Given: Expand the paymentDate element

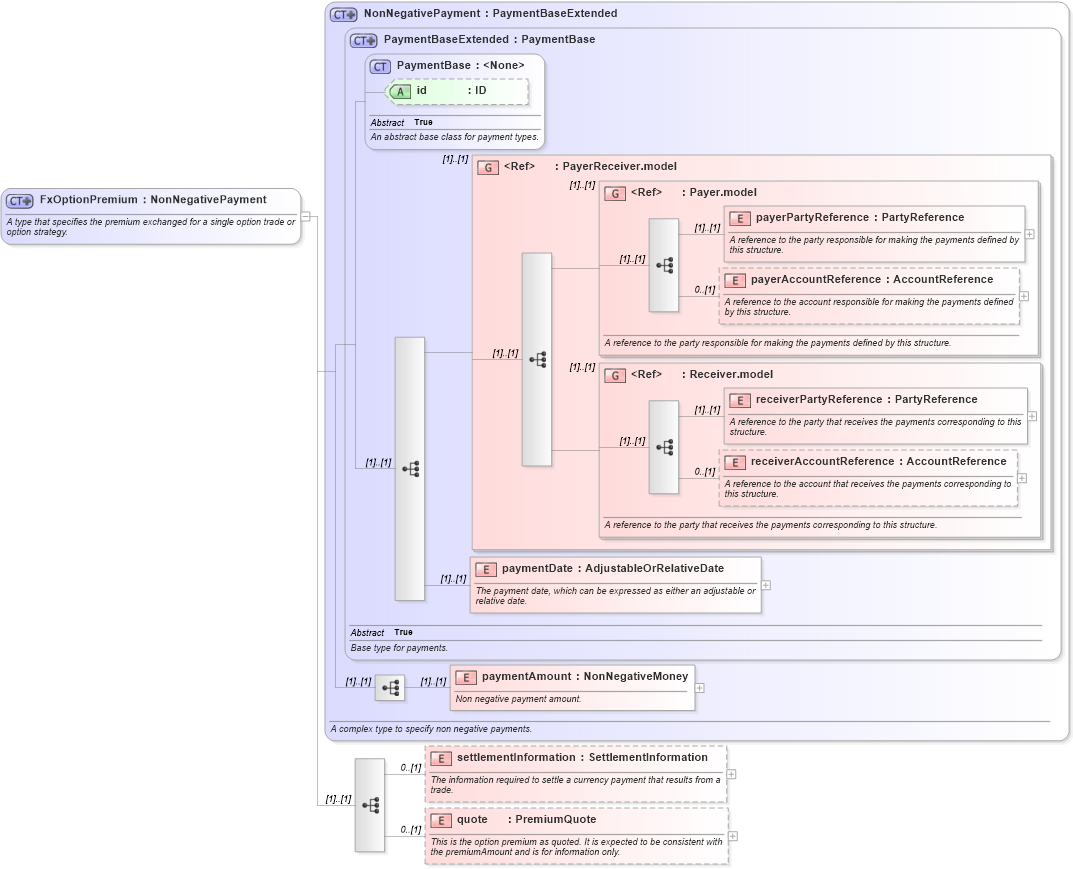Looking at the screenshot, I should point(764,586).
